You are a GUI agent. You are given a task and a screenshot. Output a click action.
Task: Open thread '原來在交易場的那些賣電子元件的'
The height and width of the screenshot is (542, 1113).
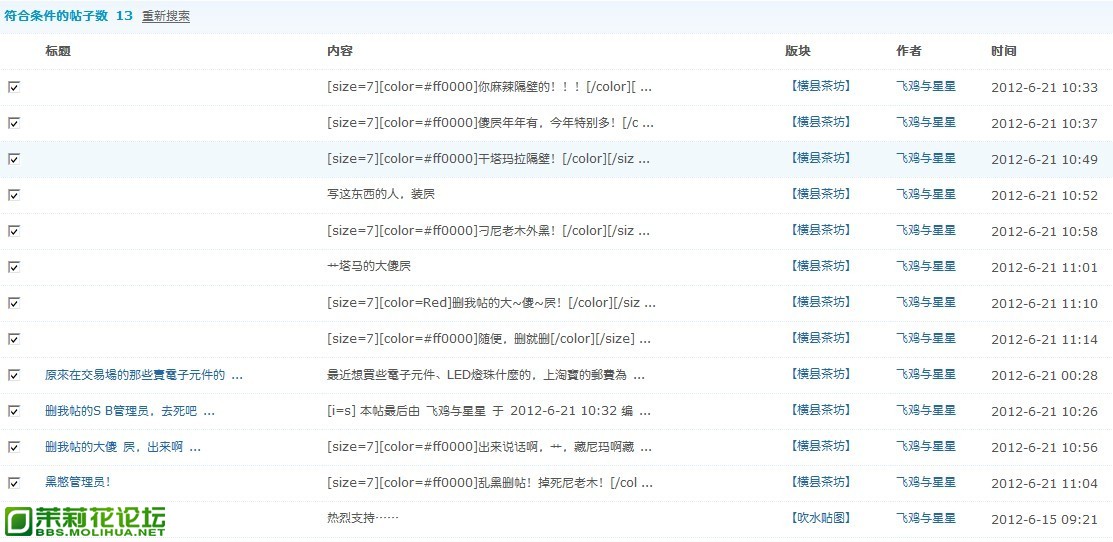pos(144,375)
